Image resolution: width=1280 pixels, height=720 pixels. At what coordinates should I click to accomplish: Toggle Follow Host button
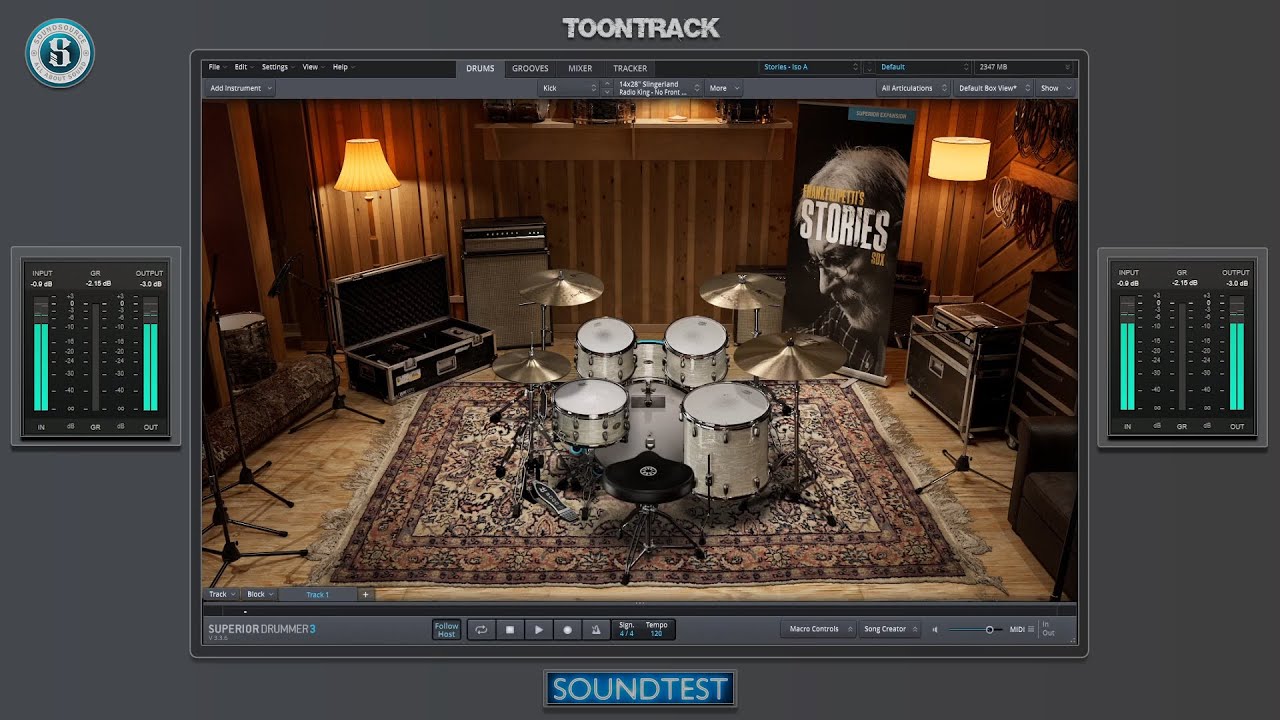pyautogui.click(x=446, y=630)
